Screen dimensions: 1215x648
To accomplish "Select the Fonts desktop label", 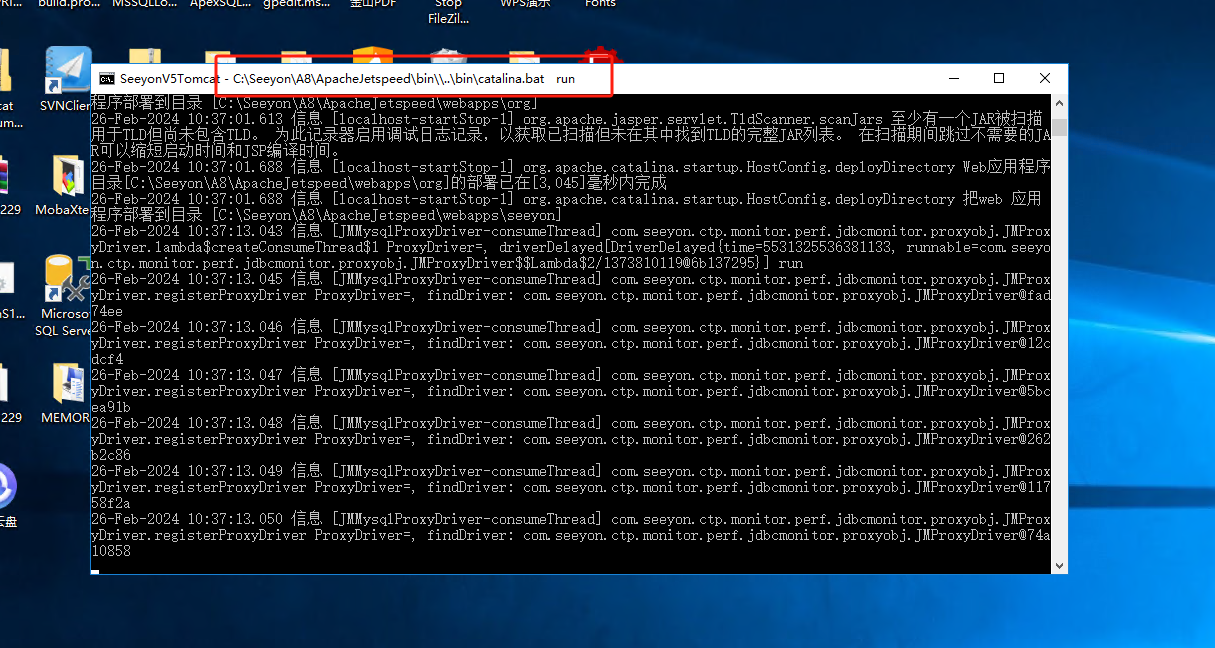I will pyautogui.click(x=600, y=4).
